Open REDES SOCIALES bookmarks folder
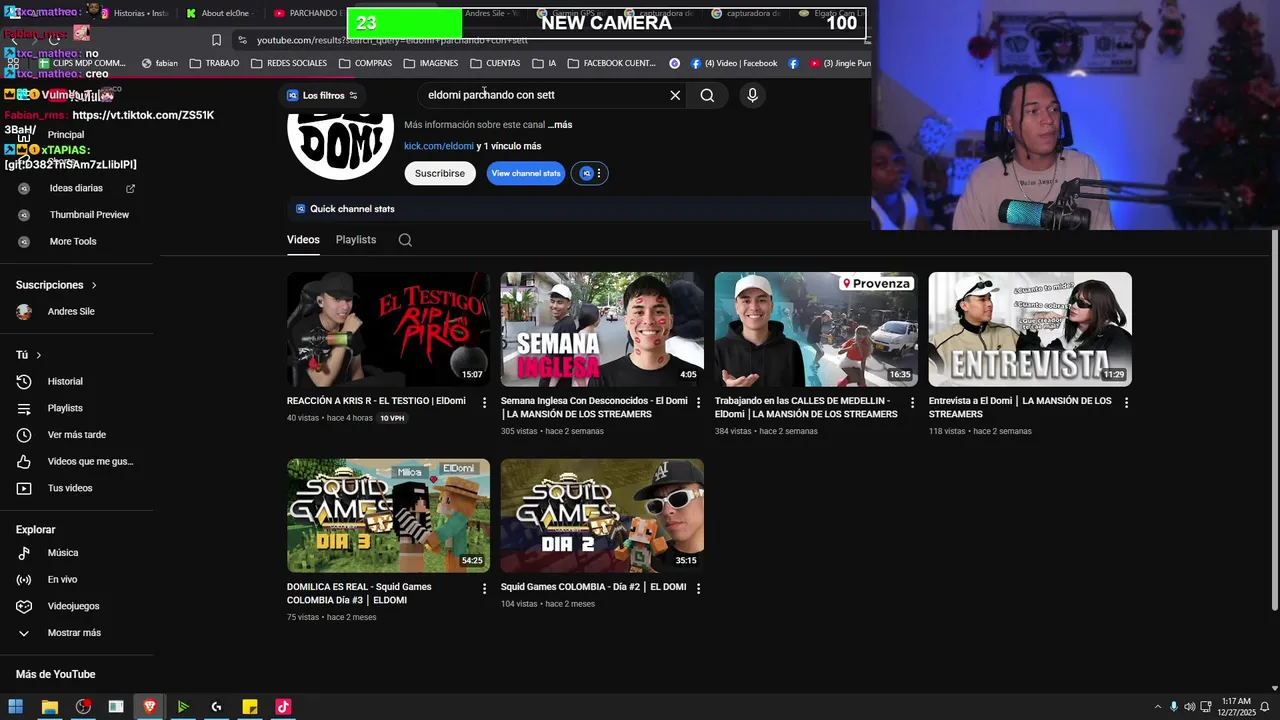The image size is (1280, 720). [289, 63]
